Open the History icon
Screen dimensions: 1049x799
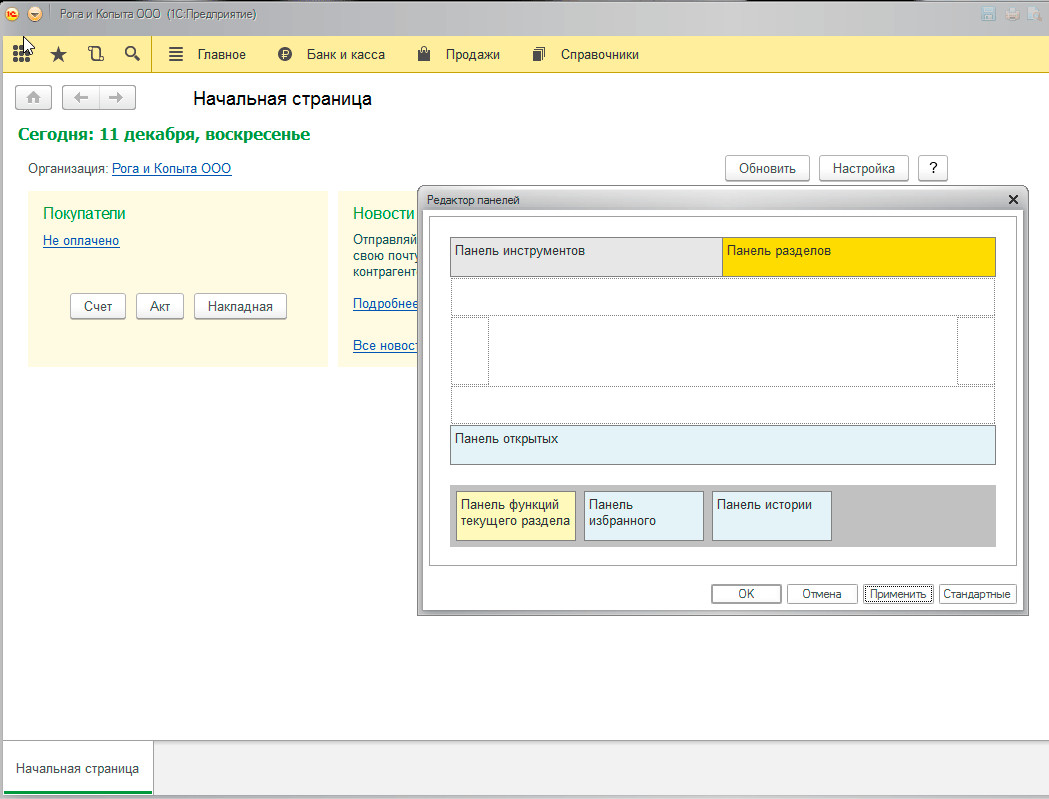tap(95, 54)
